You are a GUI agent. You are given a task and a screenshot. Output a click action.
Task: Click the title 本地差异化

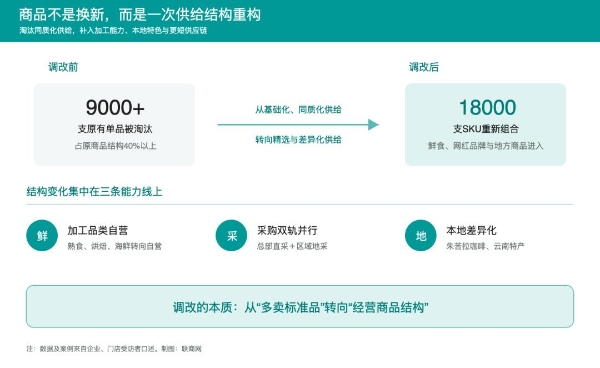[x=471, y=230]
